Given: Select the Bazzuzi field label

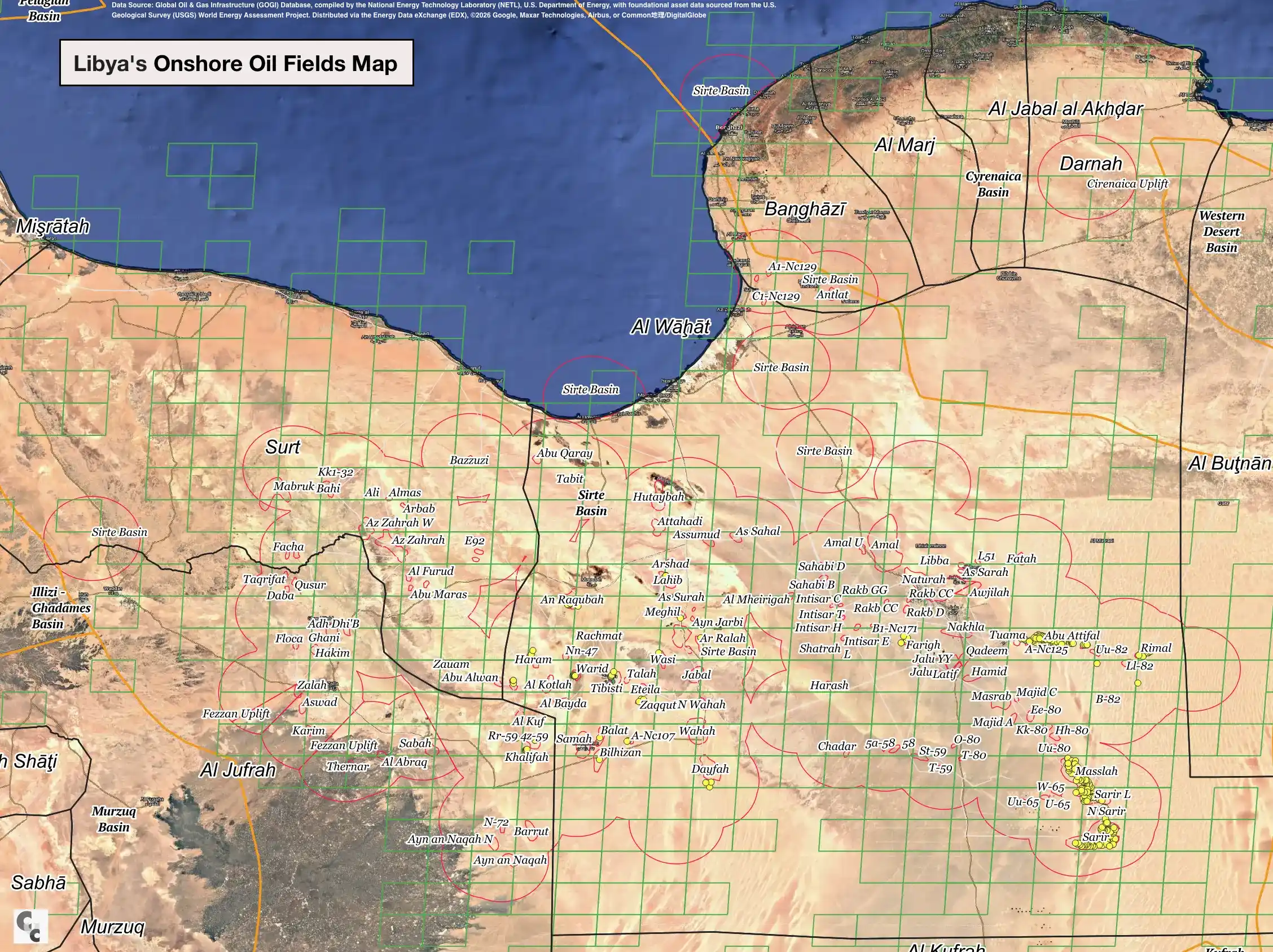Looking at the screenshot, I should [x=469, y=460].
